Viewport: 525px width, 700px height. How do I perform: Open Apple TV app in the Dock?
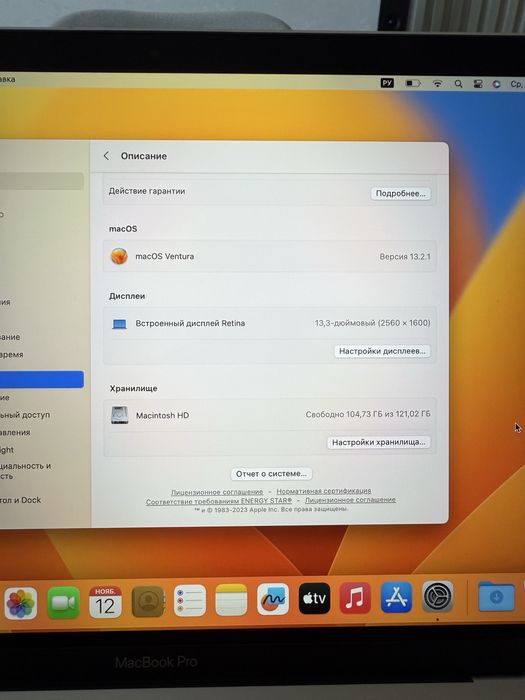click(x=314, y=598)
